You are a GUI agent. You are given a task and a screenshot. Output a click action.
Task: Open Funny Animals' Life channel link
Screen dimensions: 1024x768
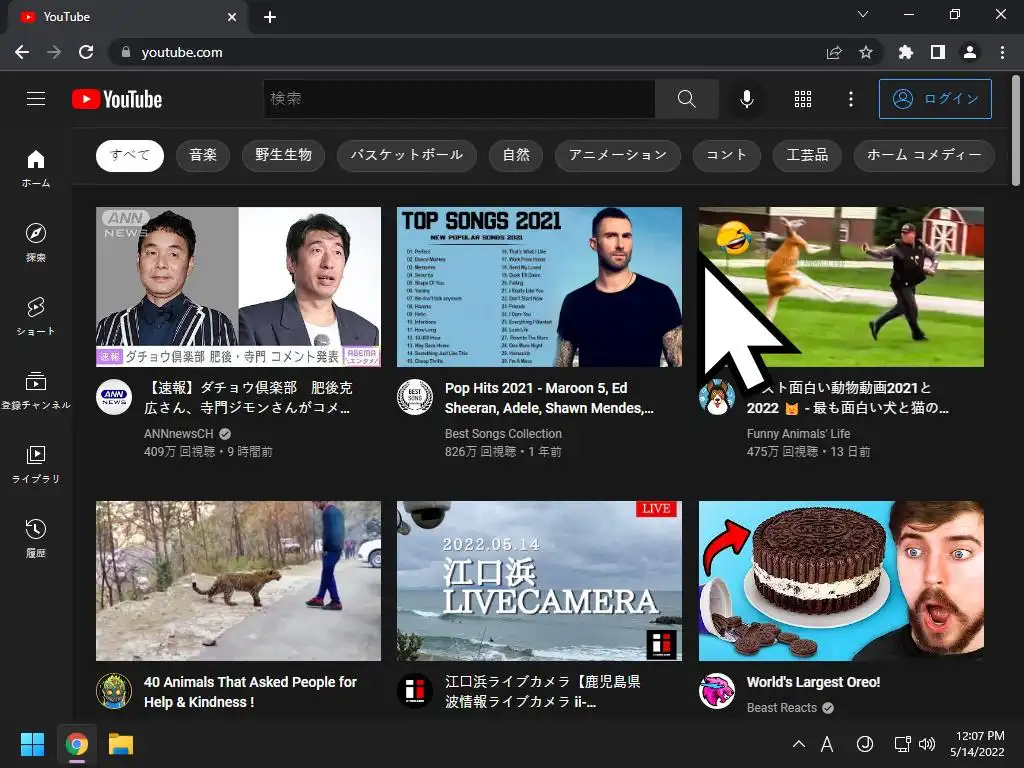coord(799,434)
